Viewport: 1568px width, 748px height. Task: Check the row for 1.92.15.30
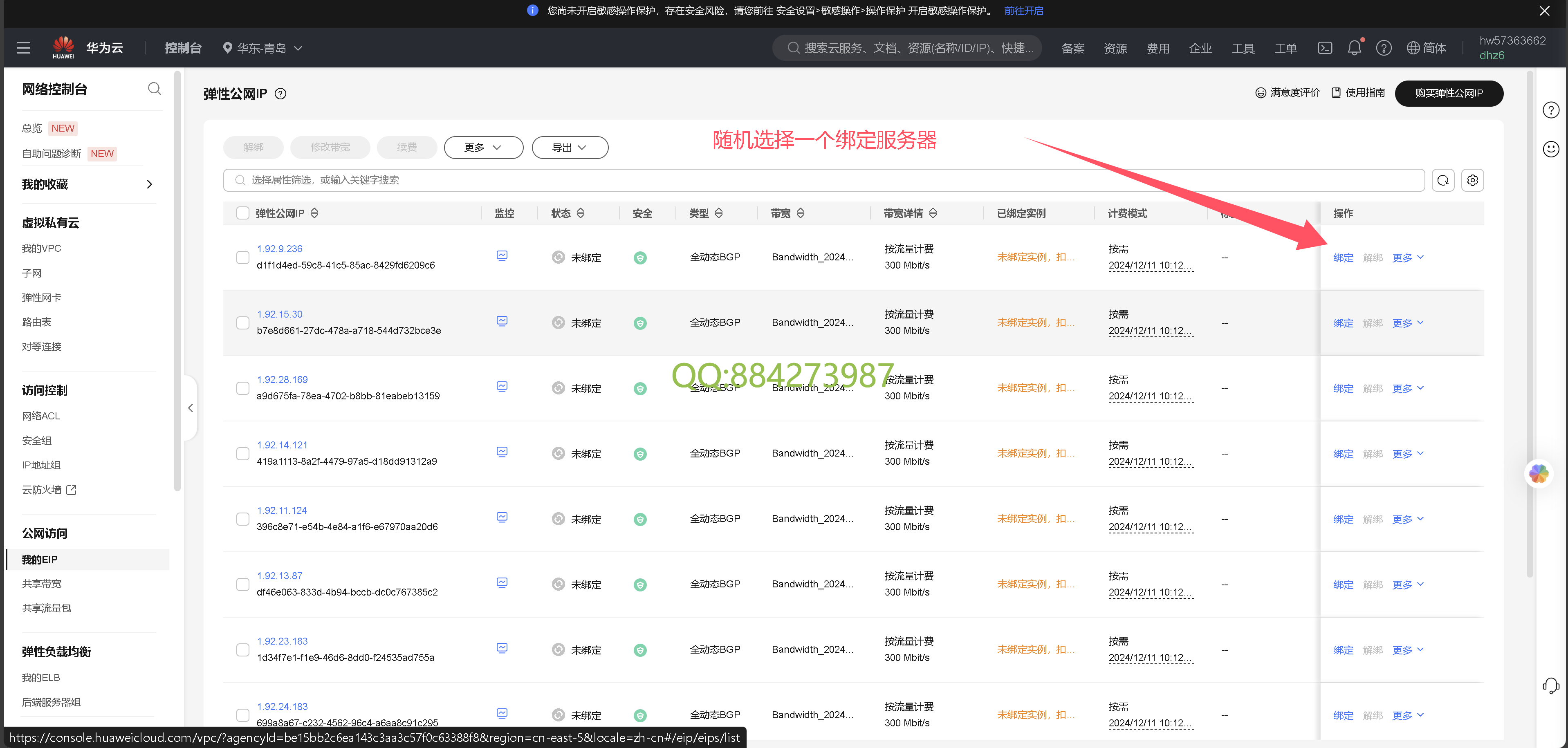tap(243, 322)
